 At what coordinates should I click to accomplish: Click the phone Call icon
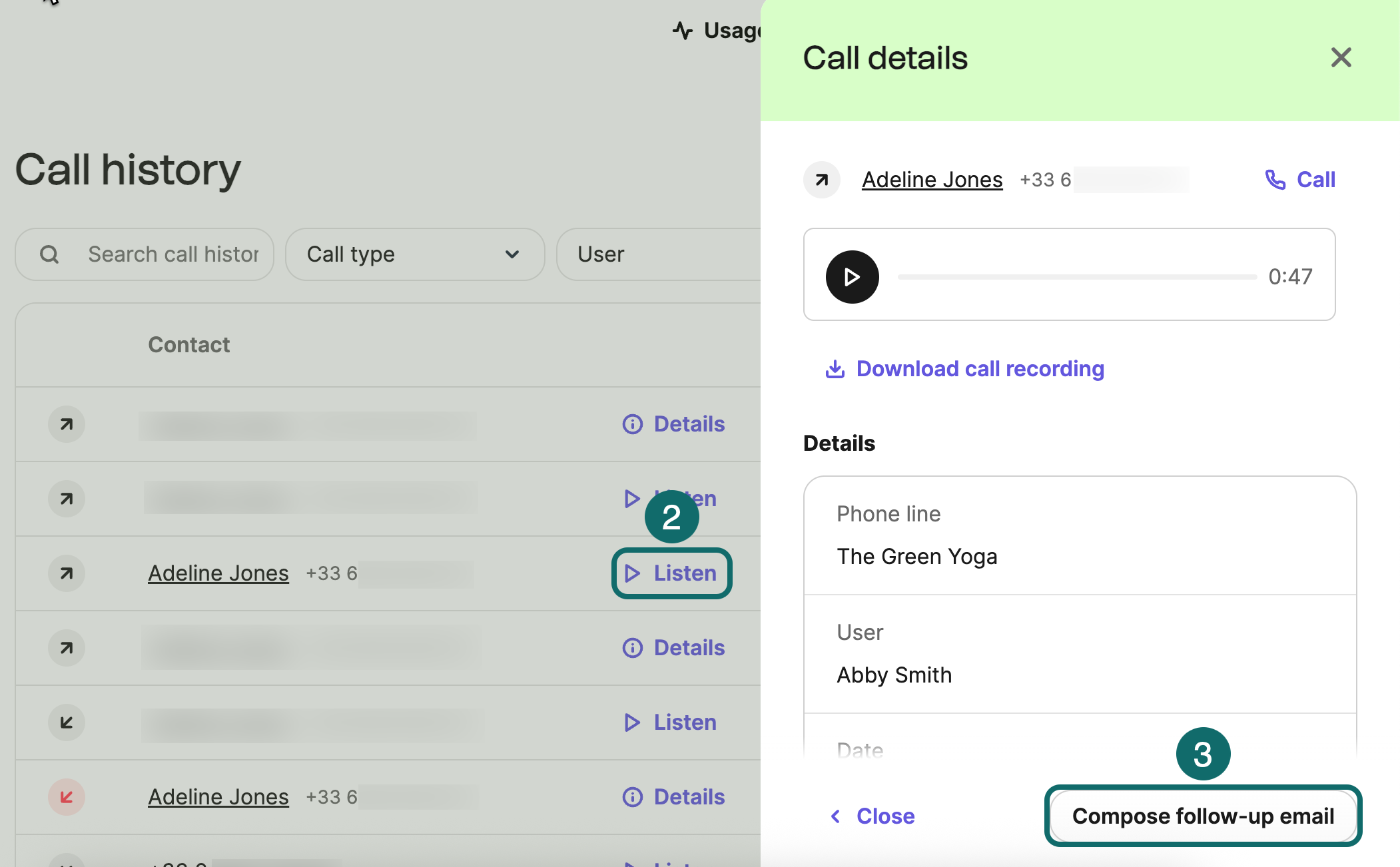point(1275,180)
